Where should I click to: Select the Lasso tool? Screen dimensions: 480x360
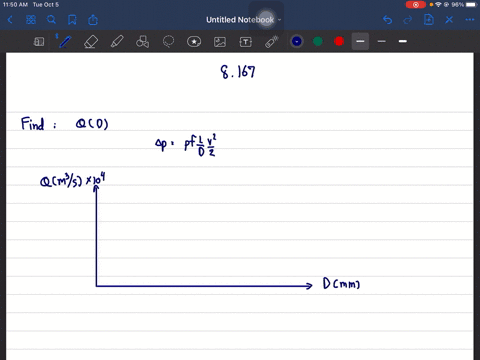pyautogui.click(x=168, y=42)
